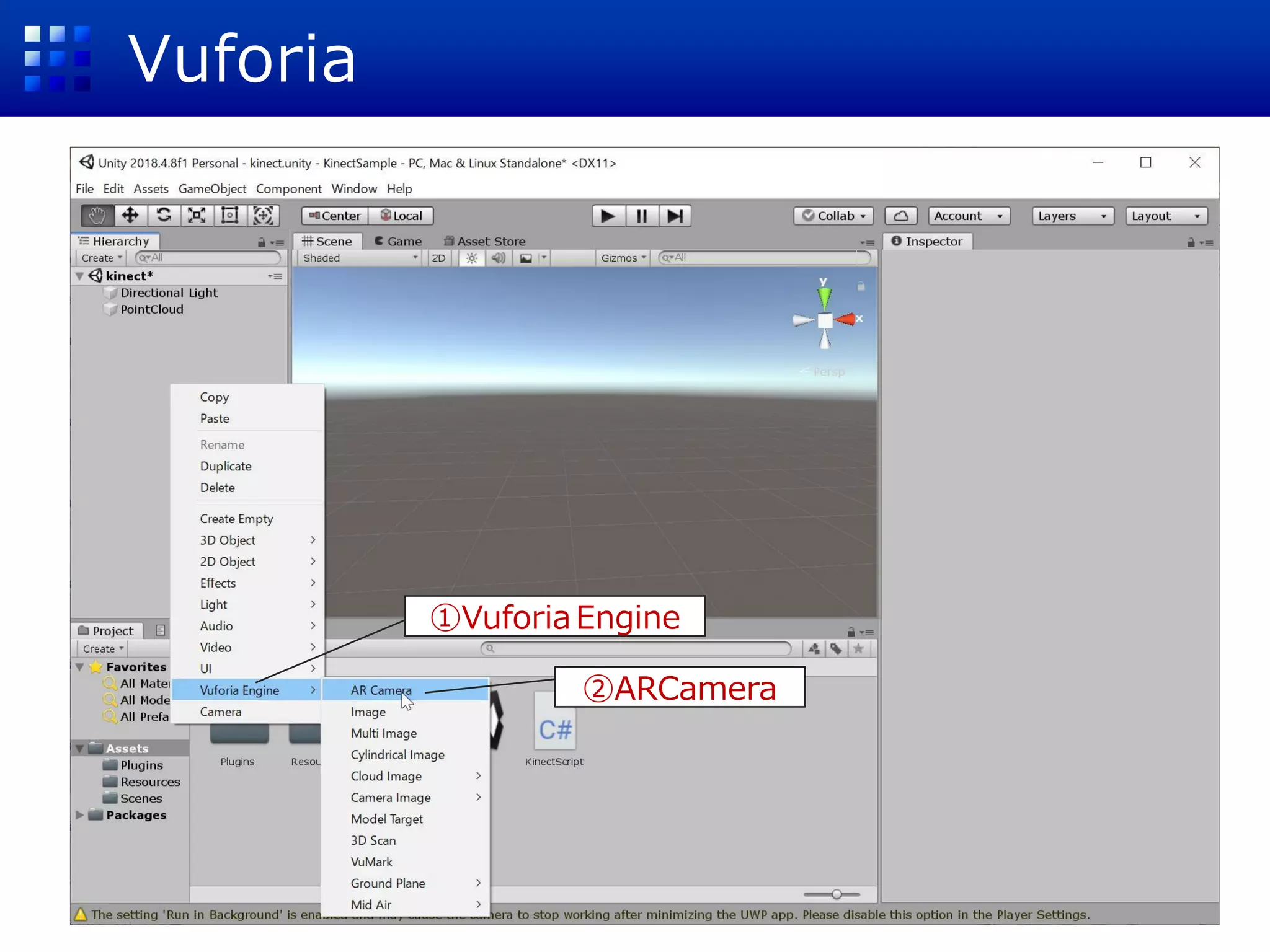Click the Hierarchy search field
The height and width of the screenshot is (952, 1270).
tap(208, 258)
